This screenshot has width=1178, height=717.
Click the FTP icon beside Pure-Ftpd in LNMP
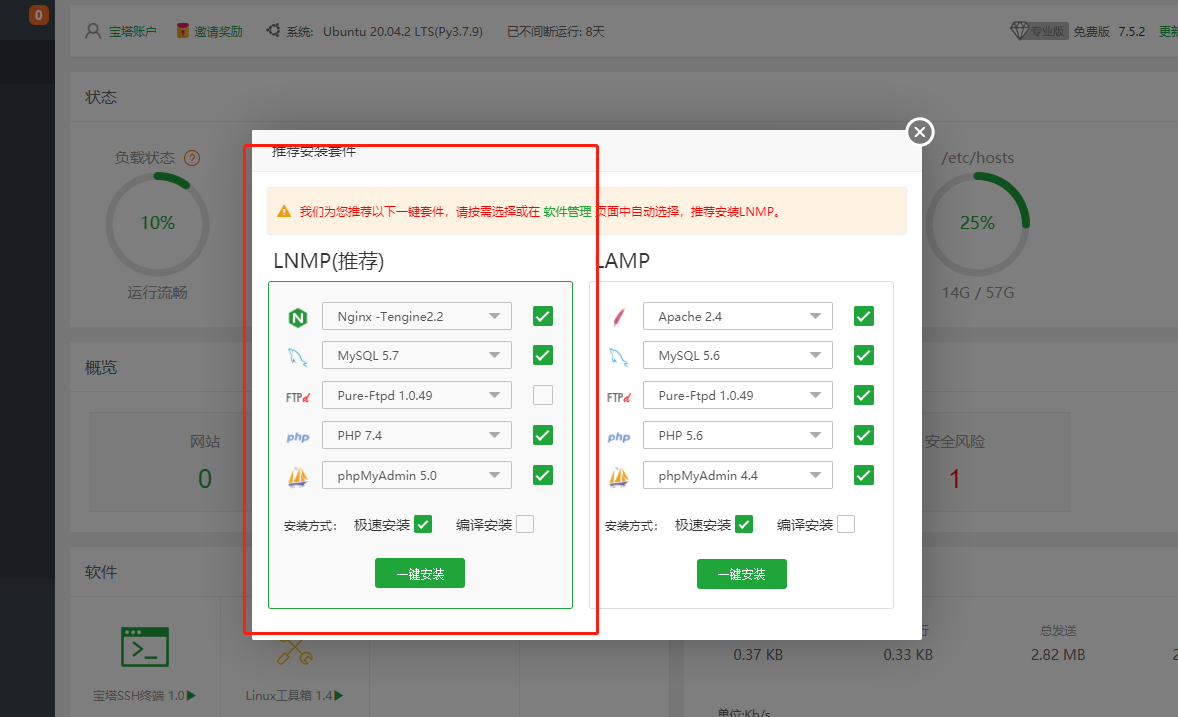297,395
